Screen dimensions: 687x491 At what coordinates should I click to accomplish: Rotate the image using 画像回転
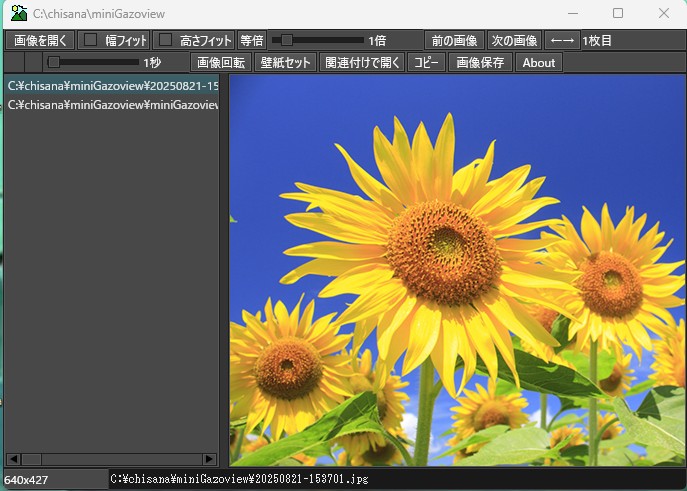click(220, 62)
